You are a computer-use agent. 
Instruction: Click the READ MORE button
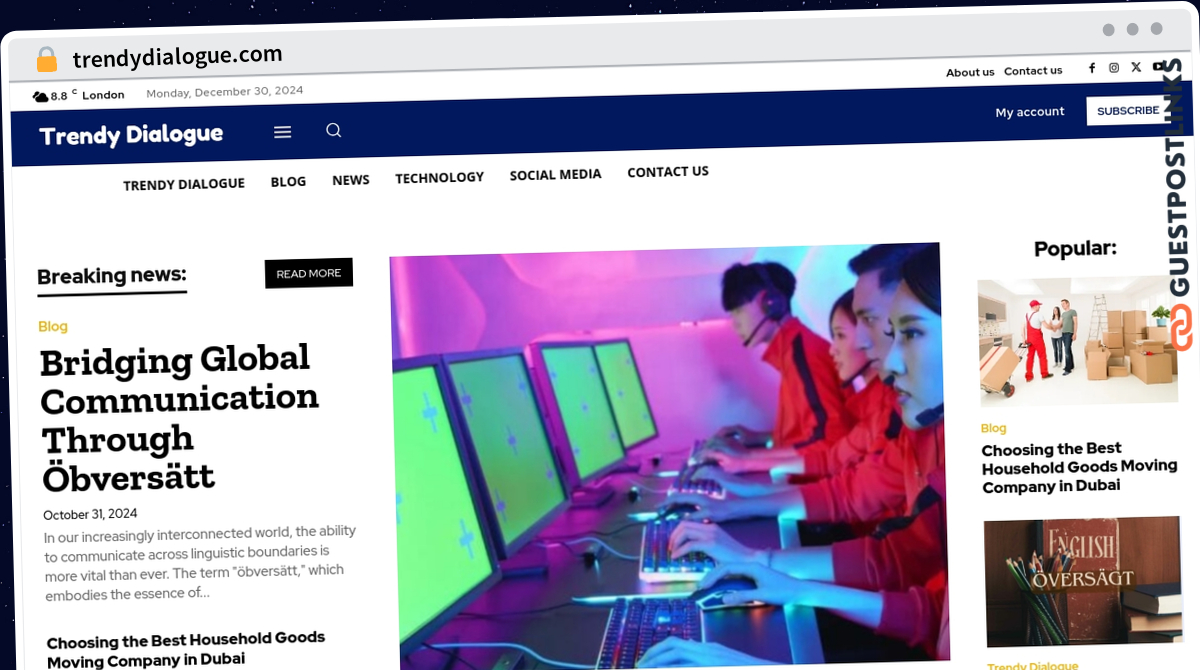pos(309,273)
